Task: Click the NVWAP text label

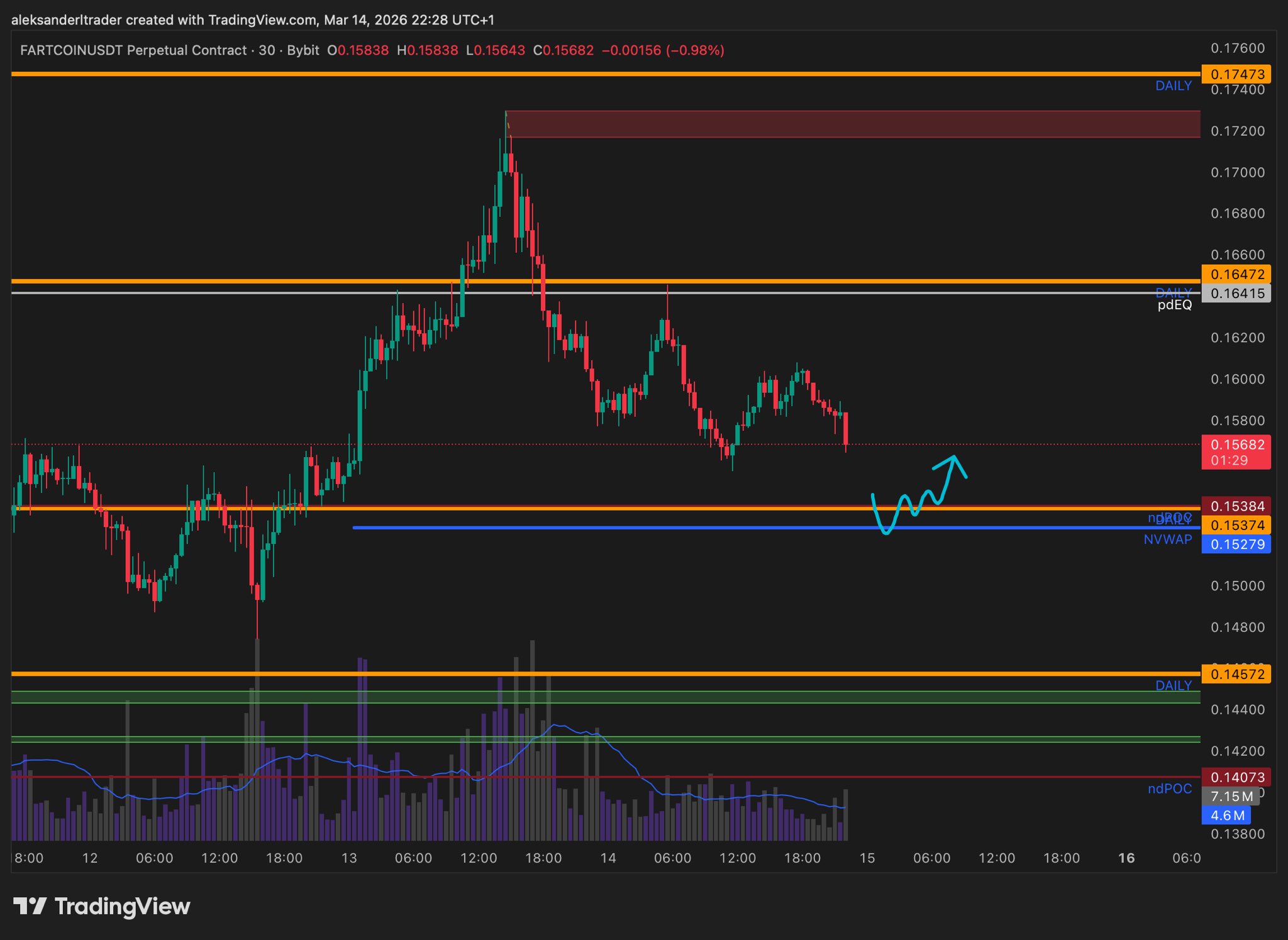Action: (1167, 539)
